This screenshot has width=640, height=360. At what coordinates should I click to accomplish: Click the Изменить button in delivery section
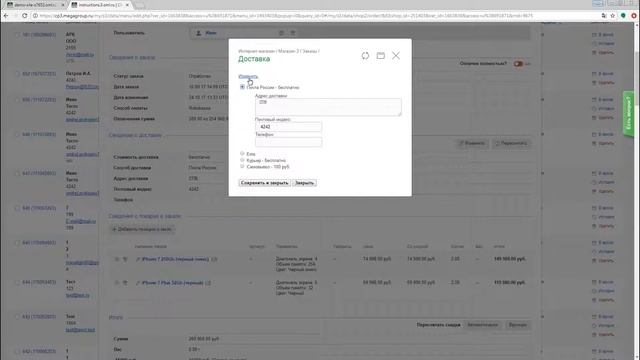click(472, 143)
